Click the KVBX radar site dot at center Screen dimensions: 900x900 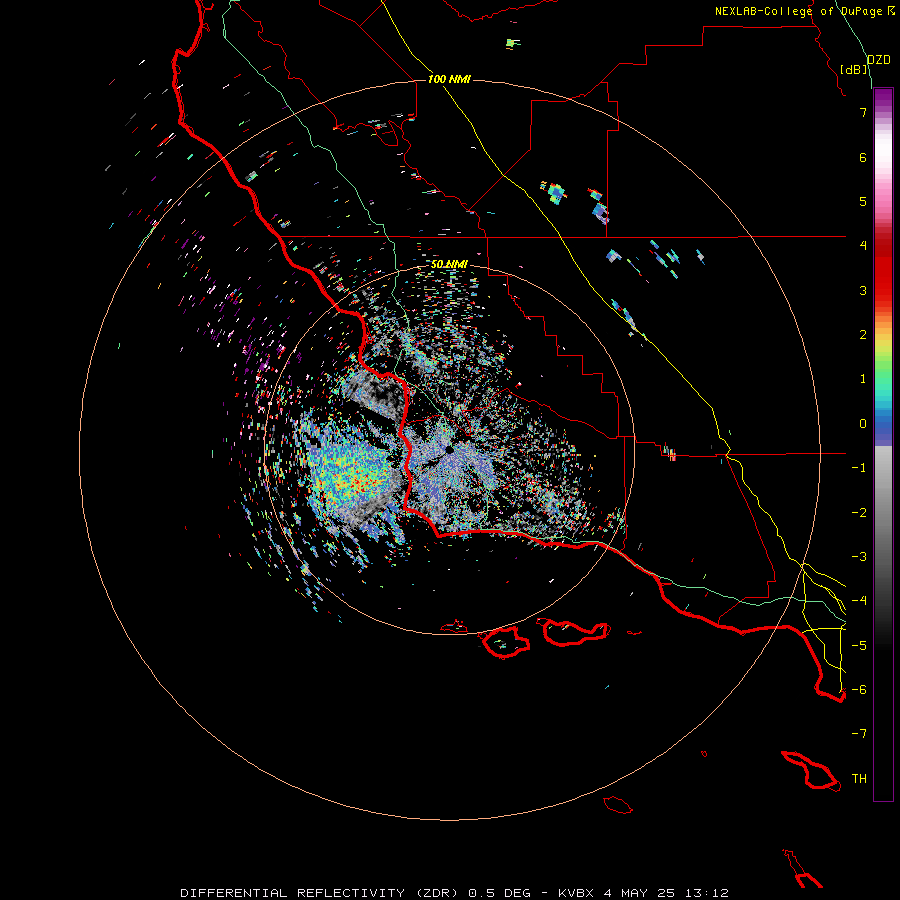(449, 450)
